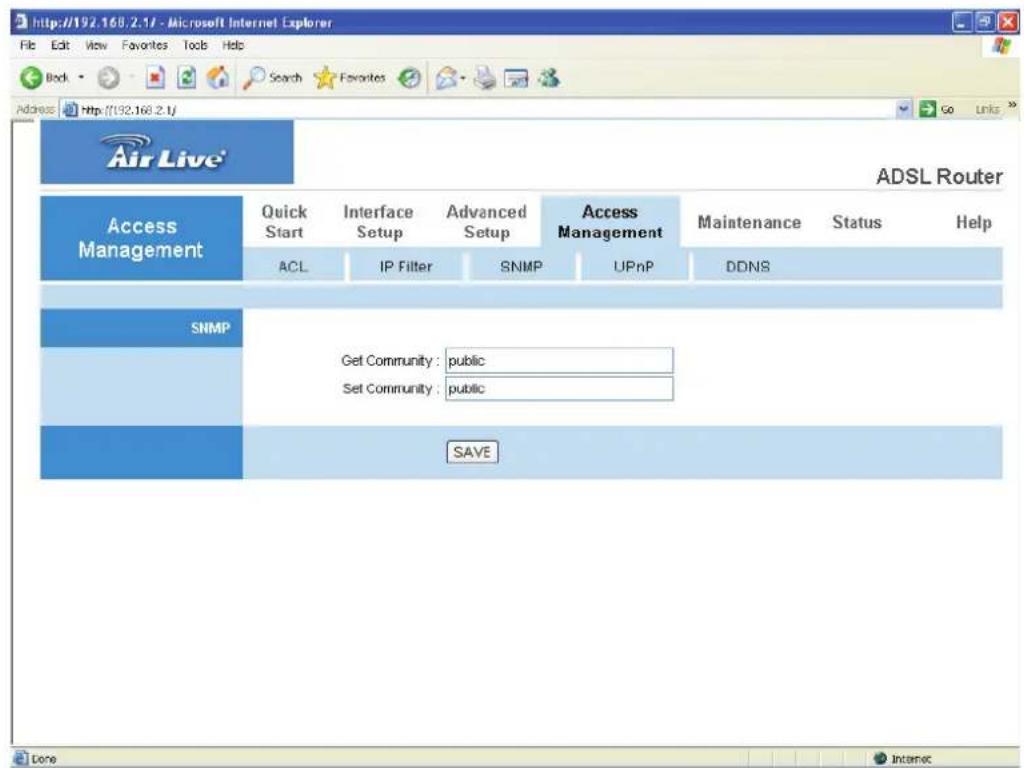Viewport: 1024px width, 768px height.
Task: Open the Edit menu
Action: (60, 45)
